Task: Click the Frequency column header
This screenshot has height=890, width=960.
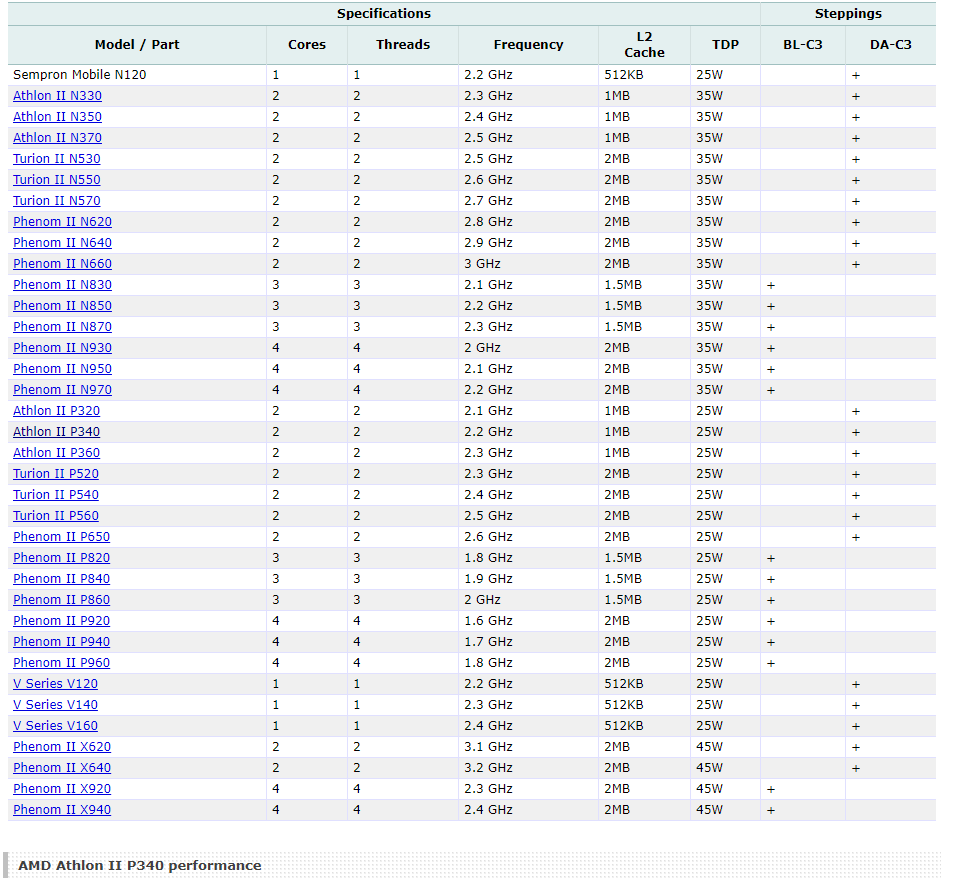Action: (529, 45)
